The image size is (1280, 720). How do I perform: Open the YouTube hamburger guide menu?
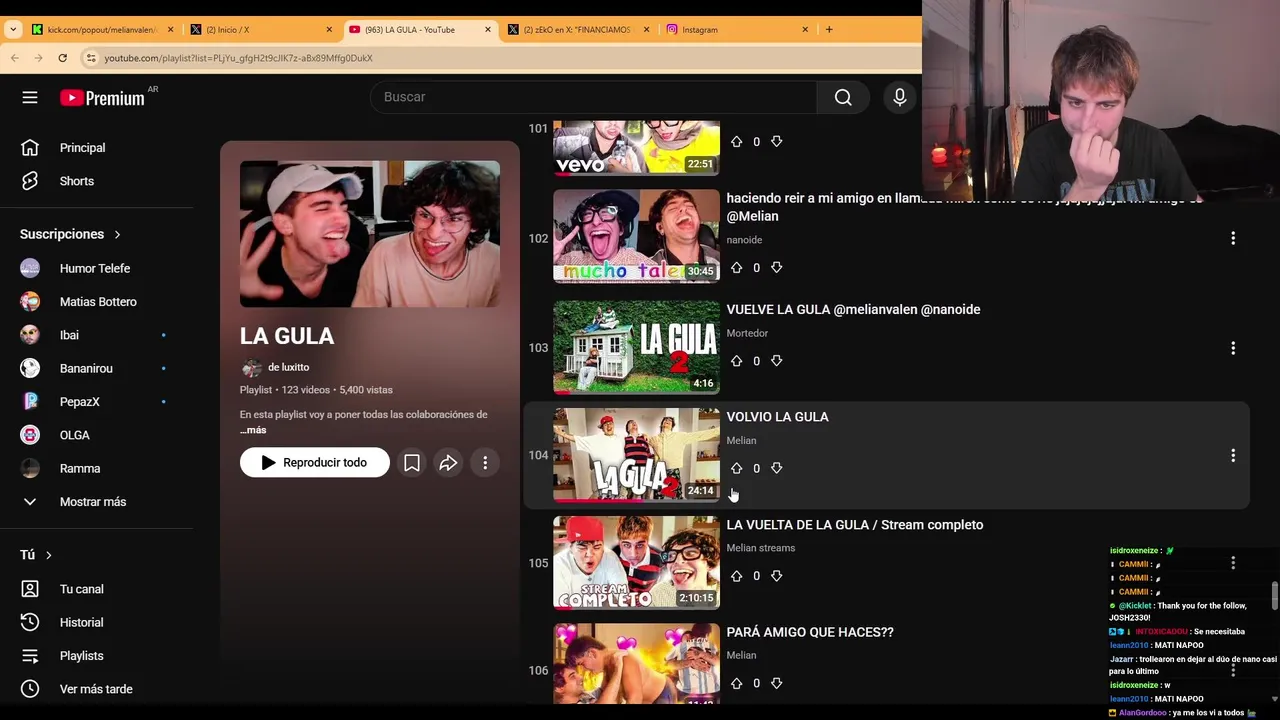30,97
